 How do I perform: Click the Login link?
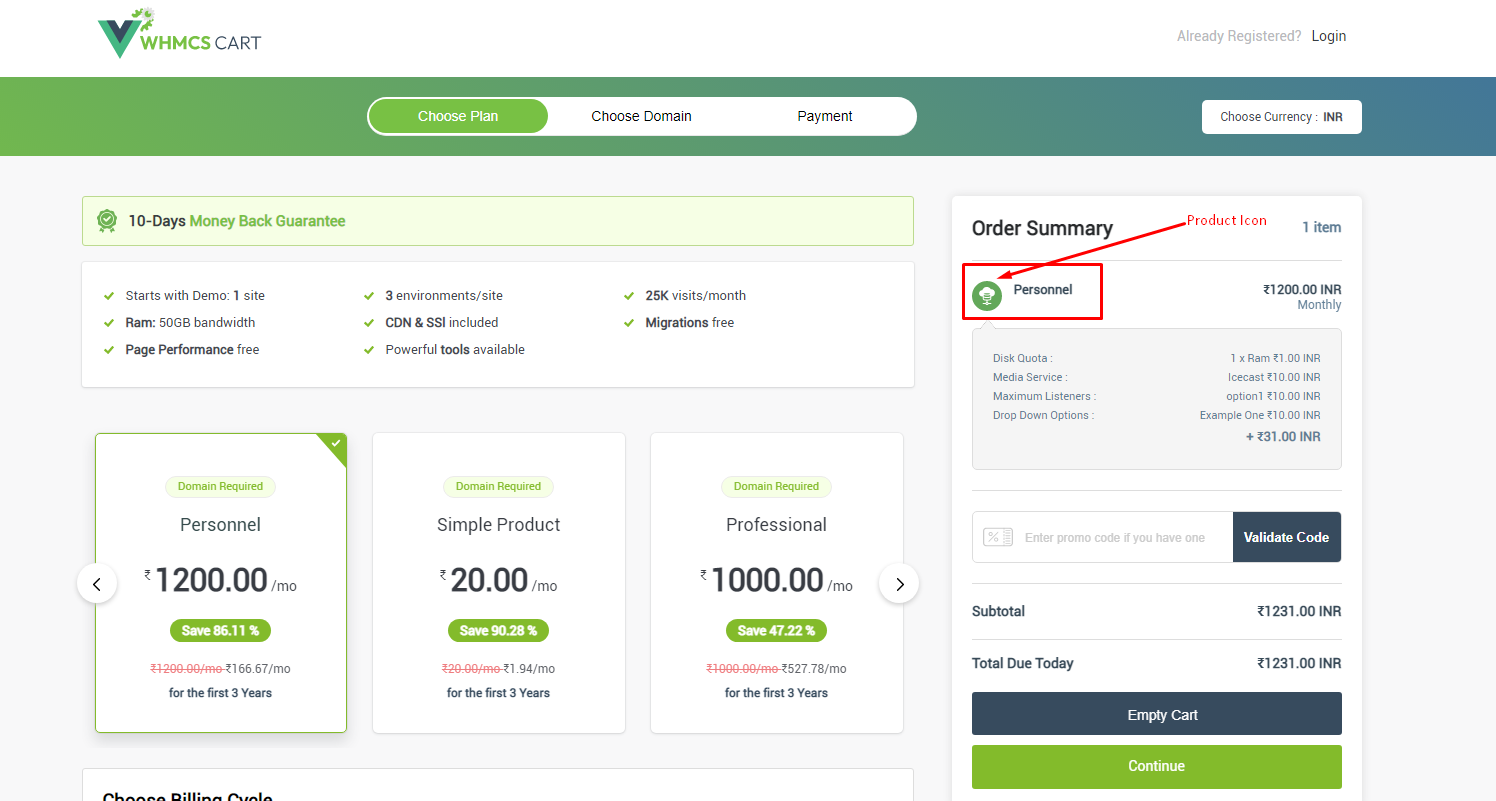[1328, 36]
